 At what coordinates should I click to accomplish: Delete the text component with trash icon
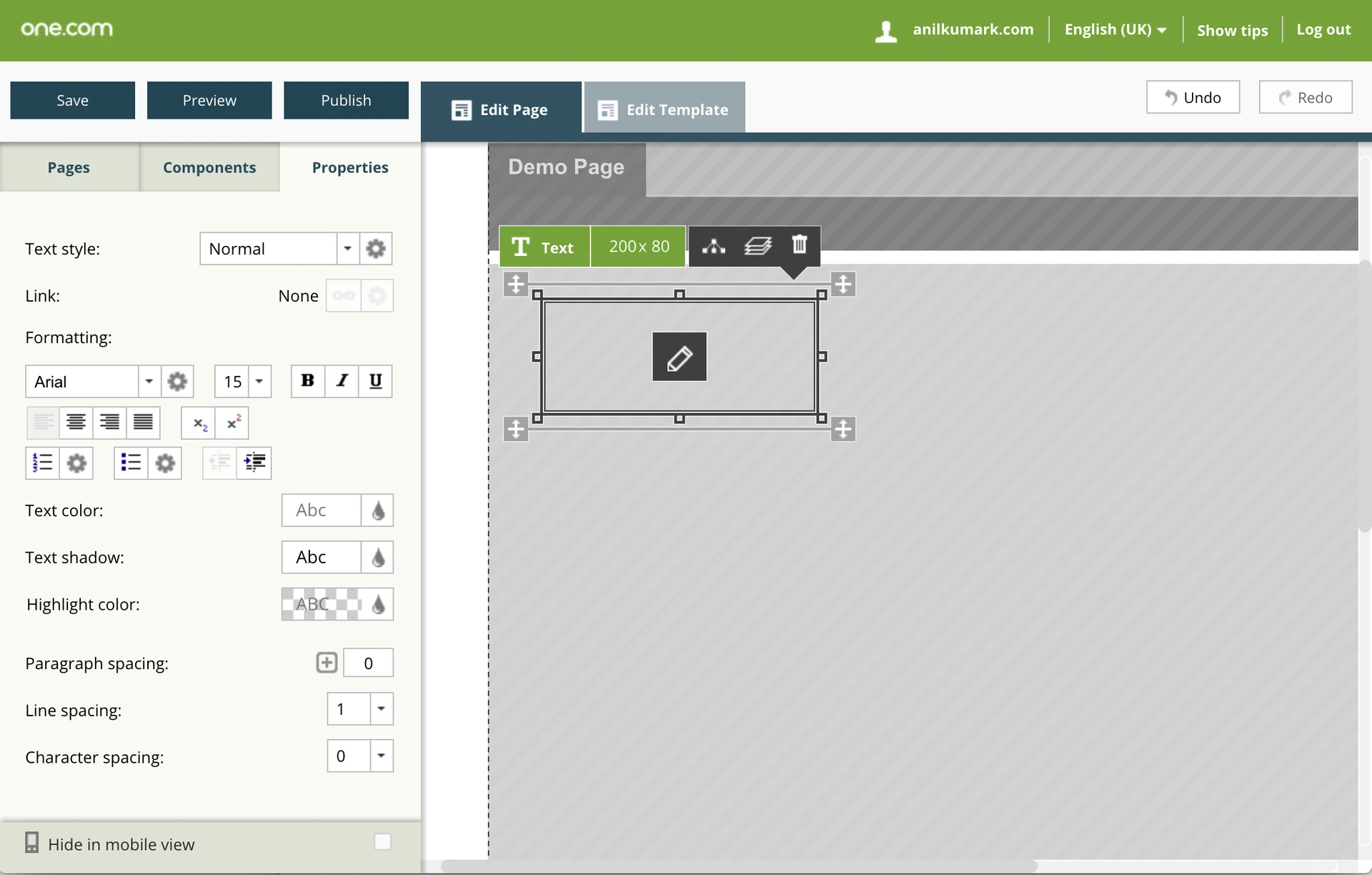(800, 245)
